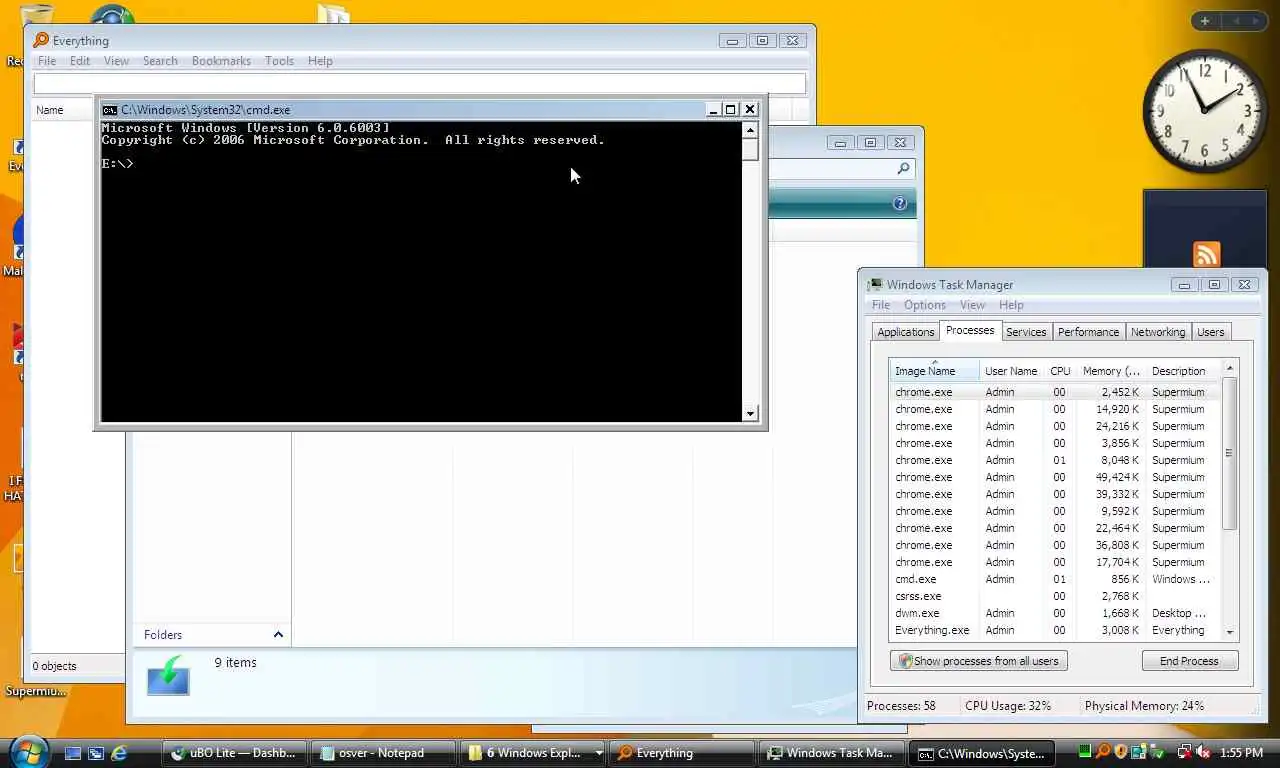Screen dimensions: 1280x768
Task: Open Bookmarks menu in Everything window
Action: tap(221, 61)
